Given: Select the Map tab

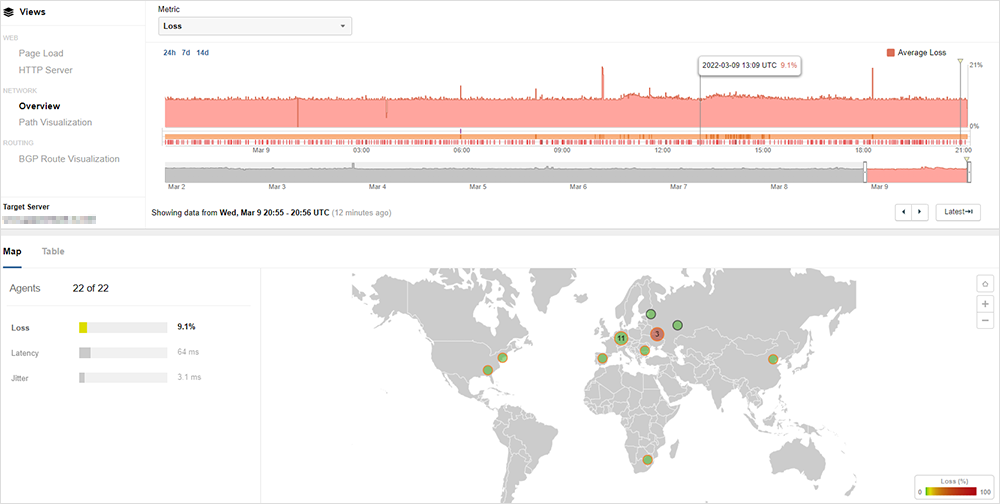Looking at the screenshot, I should (x=12, y=251).
